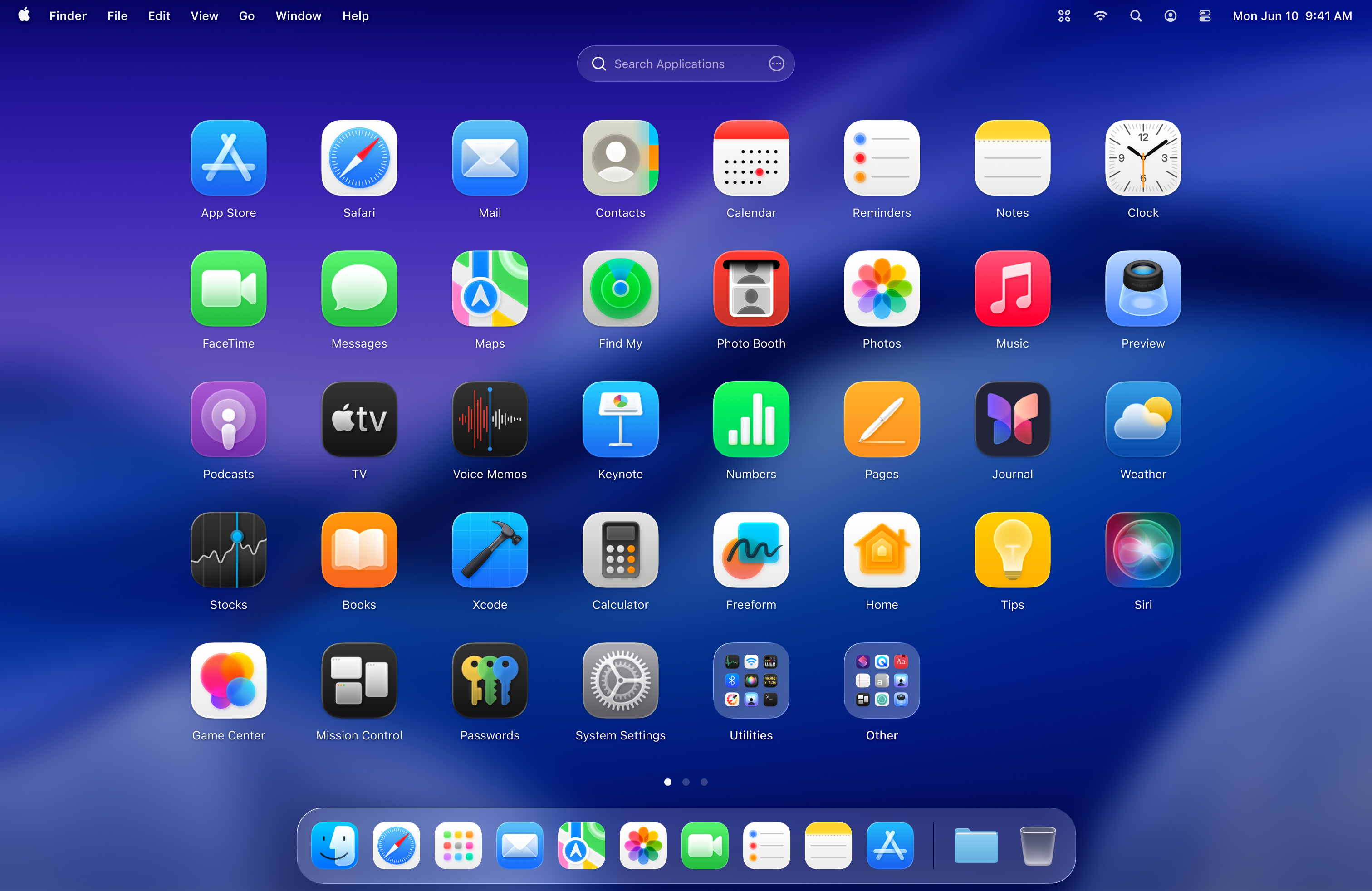
Task: Open Podcasts app
Action: click(x=228, y=420)
